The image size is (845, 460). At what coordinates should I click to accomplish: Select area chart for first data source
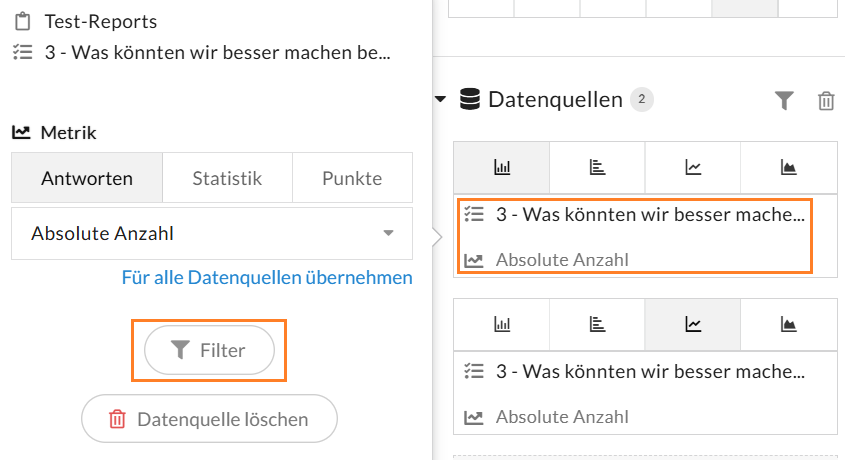(x=788, y=168)
